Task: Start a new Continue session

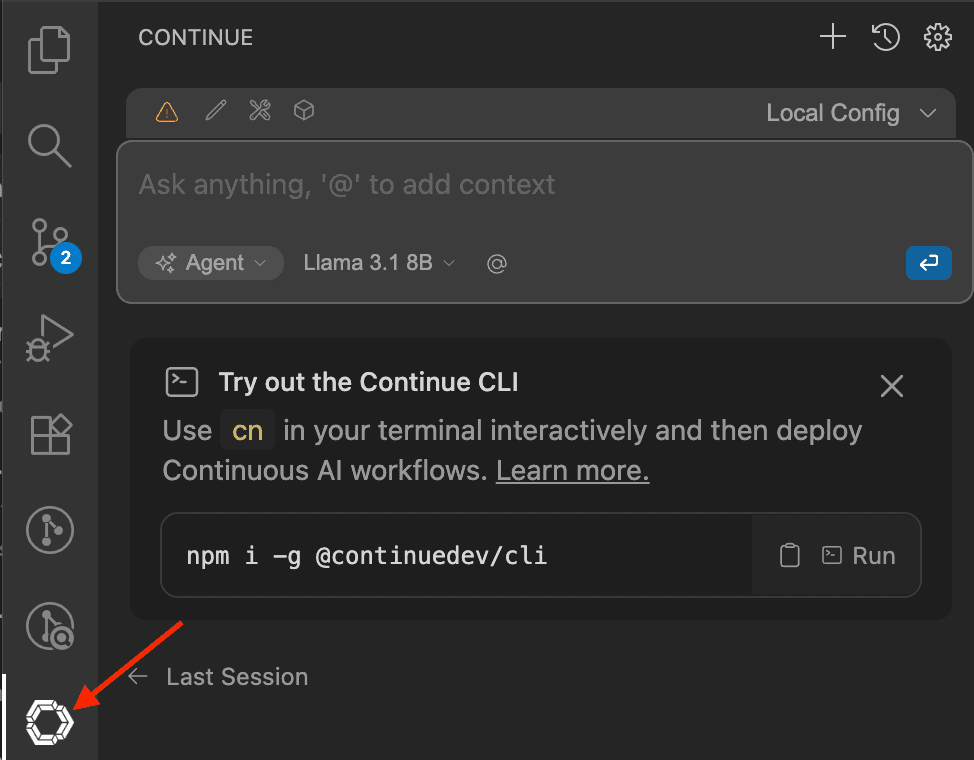Action: (832, 37)
